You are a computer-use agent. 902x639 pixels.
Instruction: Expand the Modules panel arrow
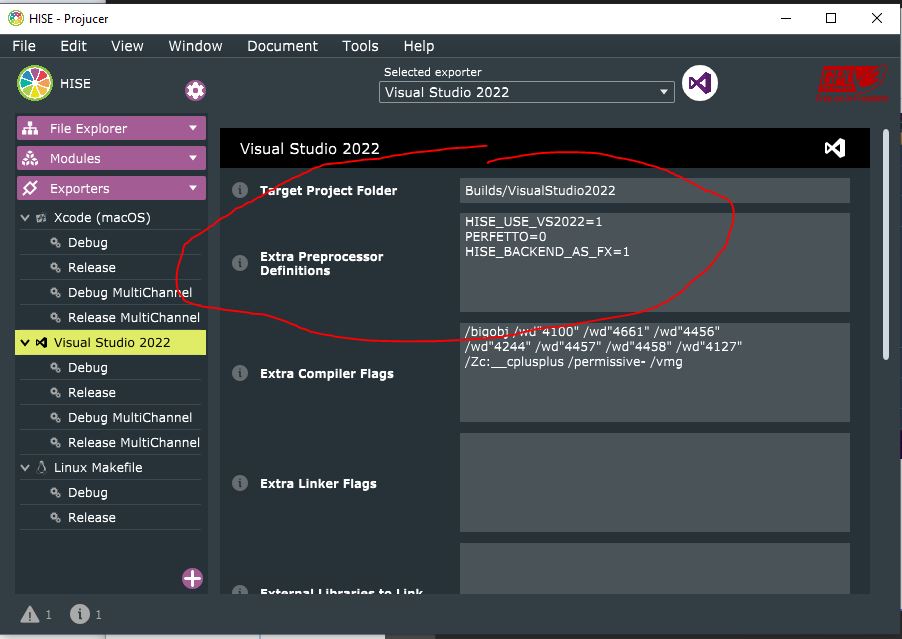(x=193, y=158)
